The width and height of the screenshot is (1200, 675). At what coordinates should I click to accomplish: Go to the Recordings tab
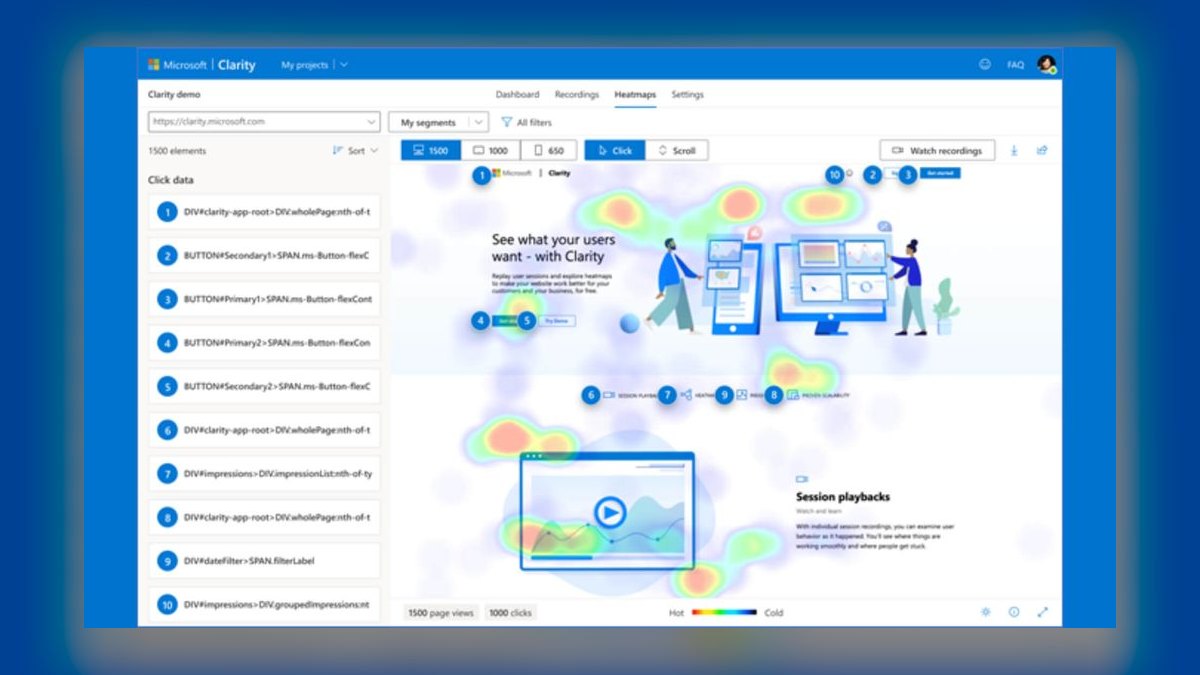pos(576,95)
